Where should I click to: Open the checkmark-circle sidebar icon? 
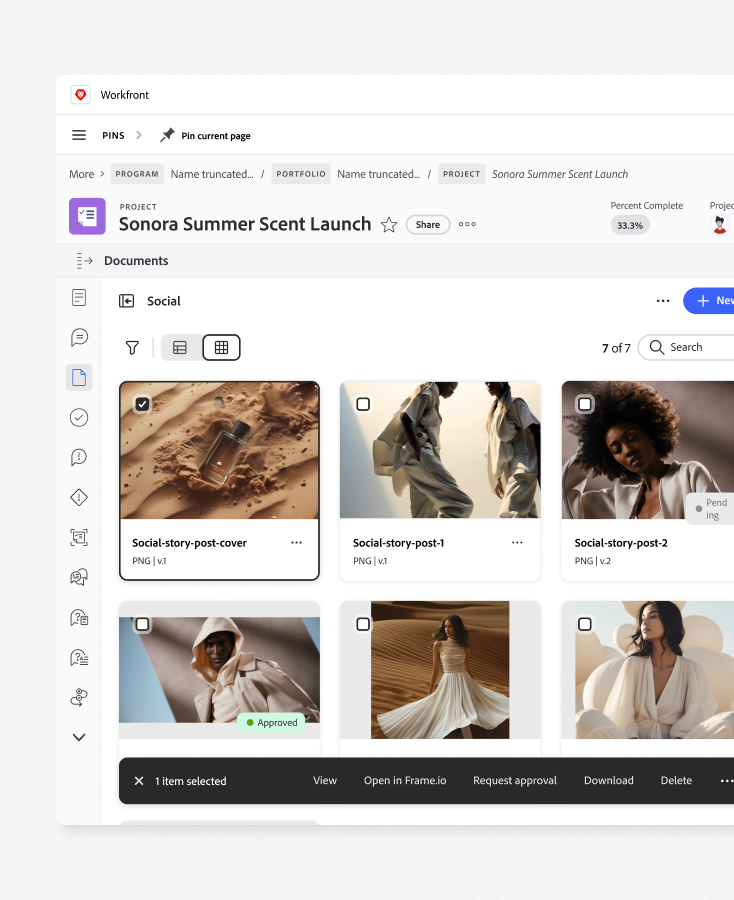(x=79, y=417)
